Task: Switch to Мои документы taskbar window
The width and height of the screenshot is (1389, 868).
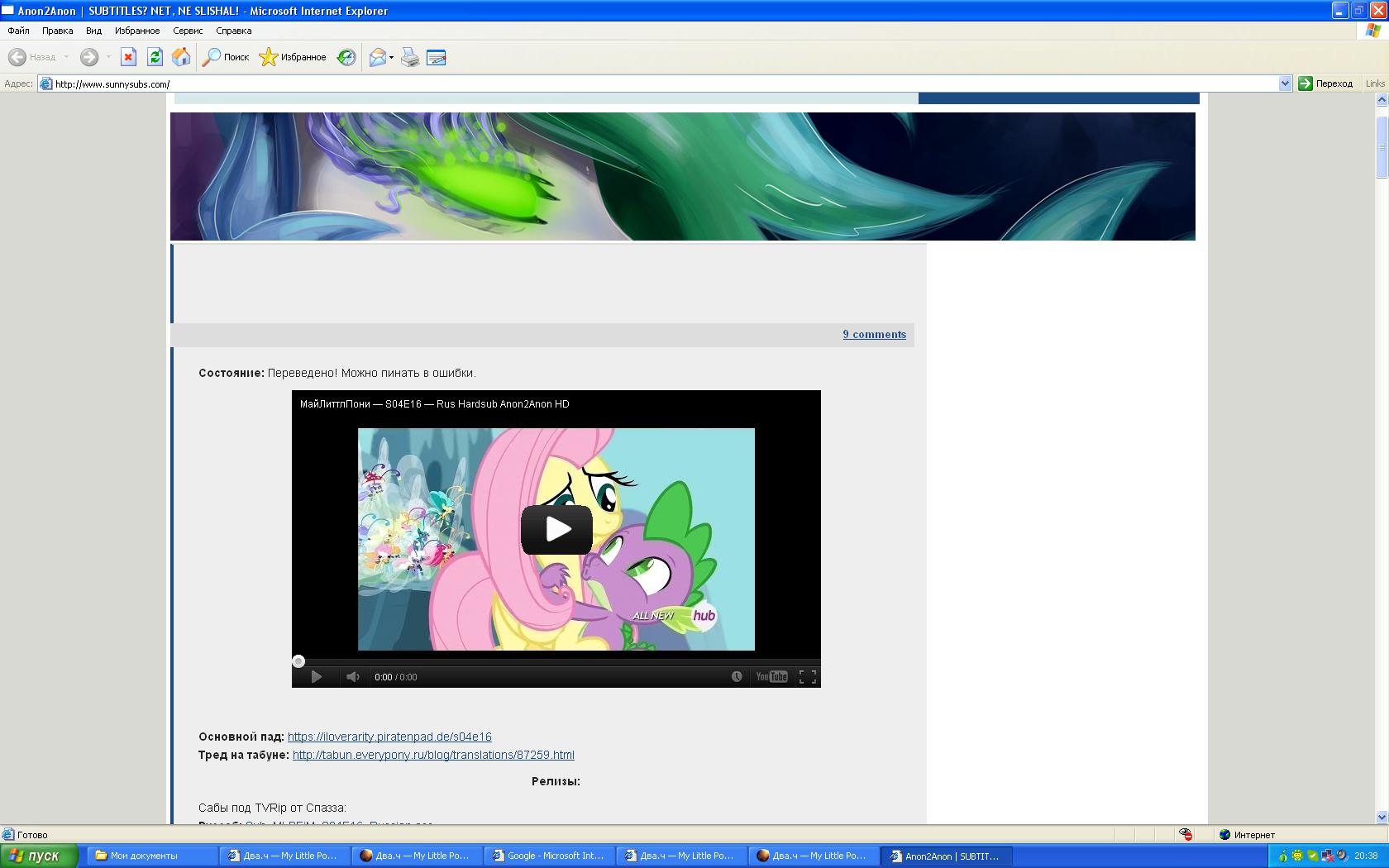Action: point(150,856)
